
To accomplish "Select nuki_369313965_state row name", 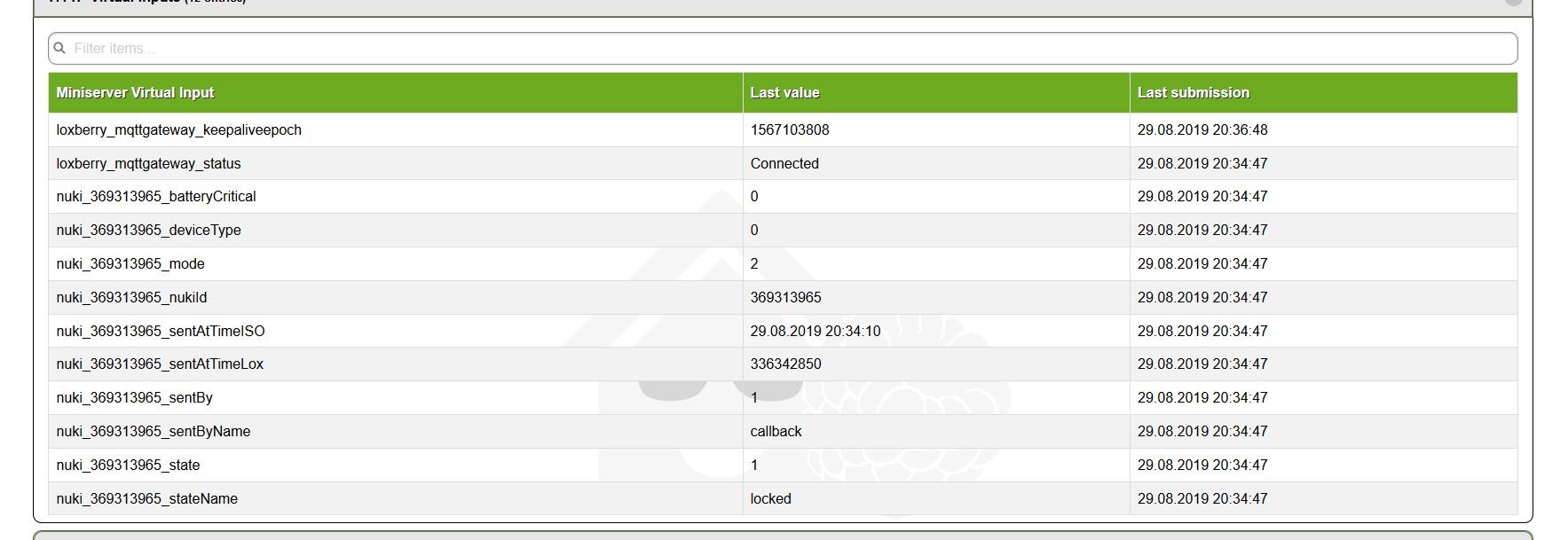I will click(x=128, y=465).
